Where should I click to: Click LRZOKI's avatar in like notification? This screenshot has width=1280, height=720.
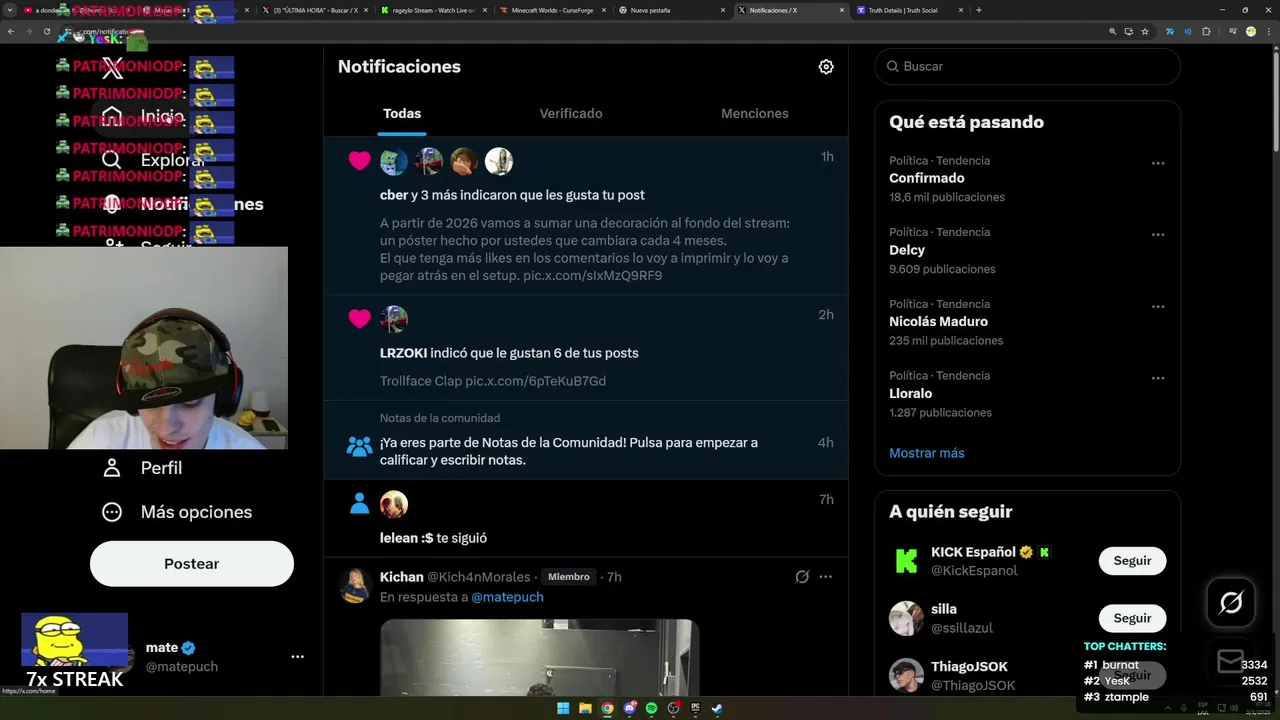point(394,319)
